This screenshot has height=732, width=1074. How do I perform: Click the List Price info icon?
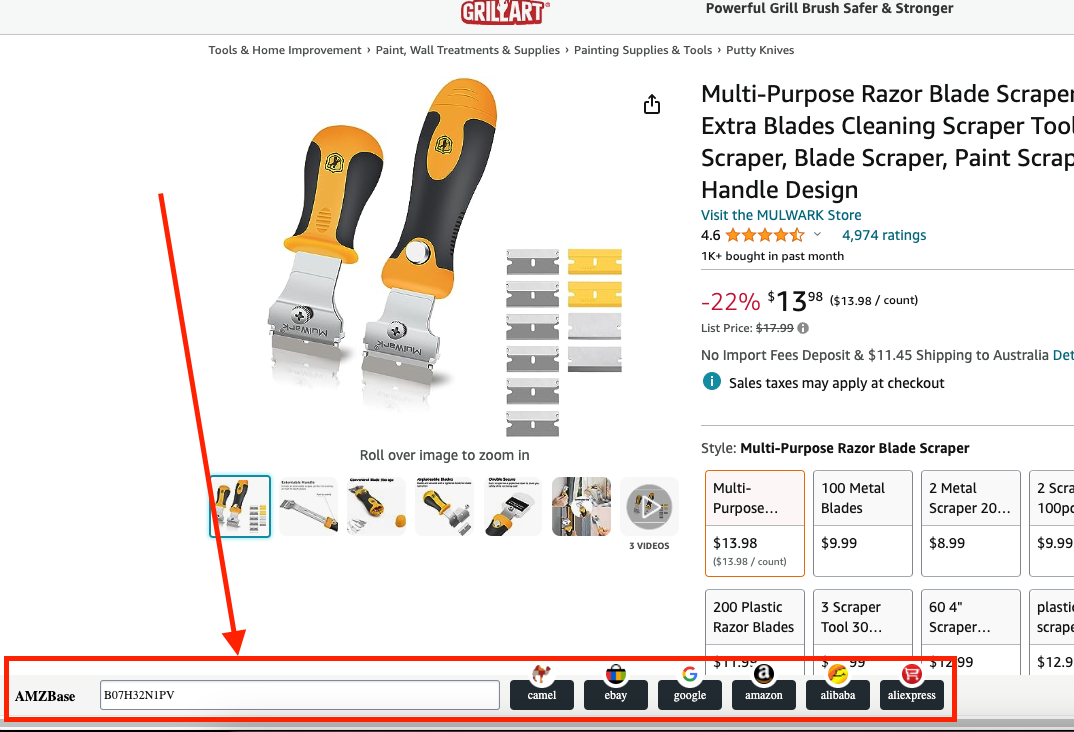[x=803, y=328]
